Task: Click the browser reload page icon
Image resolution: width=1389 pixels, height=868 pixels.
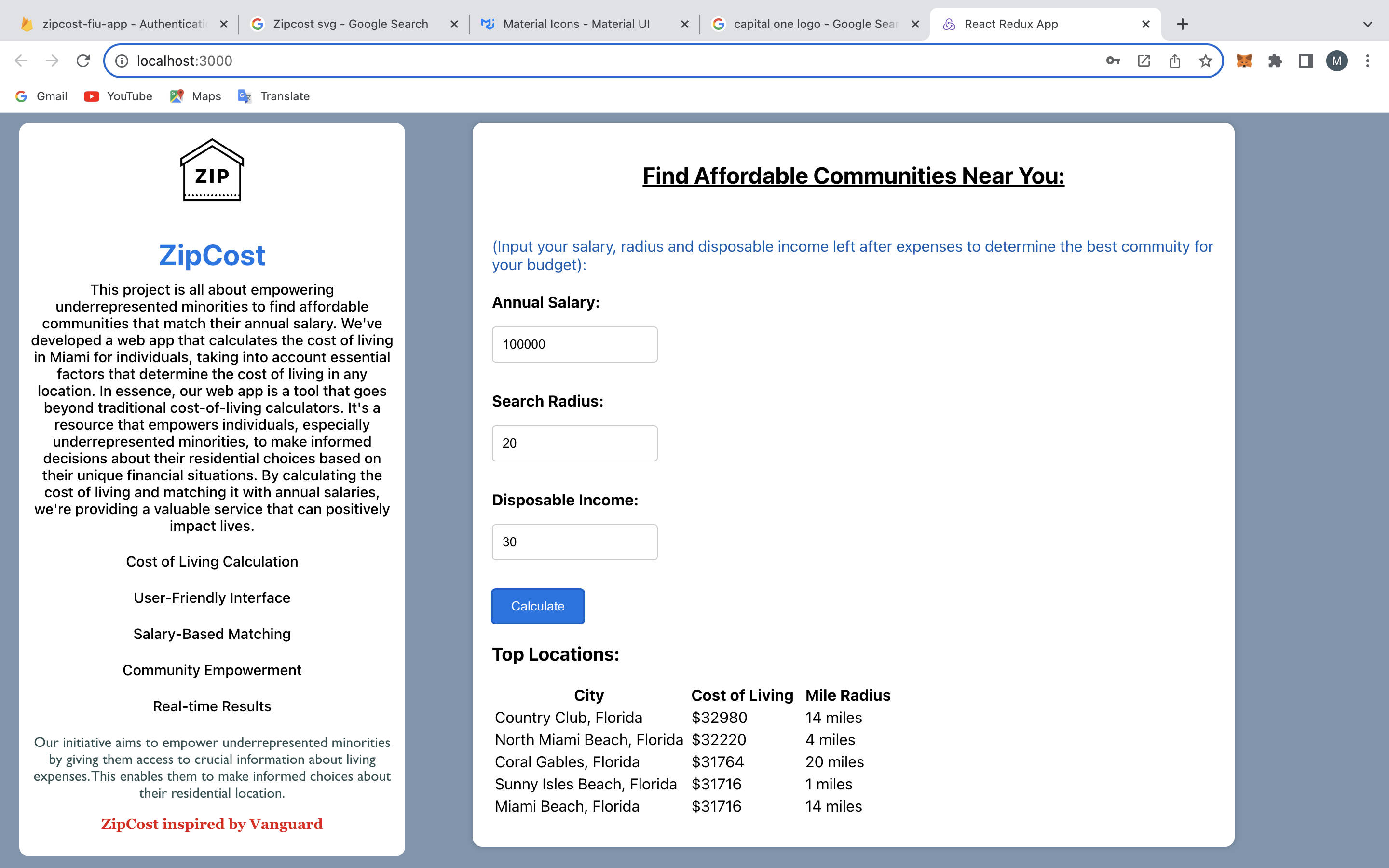Action: coord(83,61)
